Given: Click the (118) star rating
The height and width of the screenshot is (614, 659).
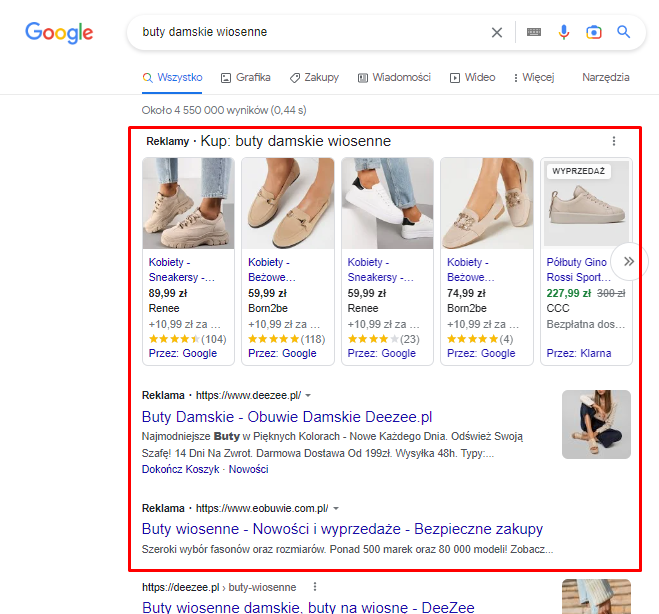Looking at the screenshot, I should click(287, 339).
